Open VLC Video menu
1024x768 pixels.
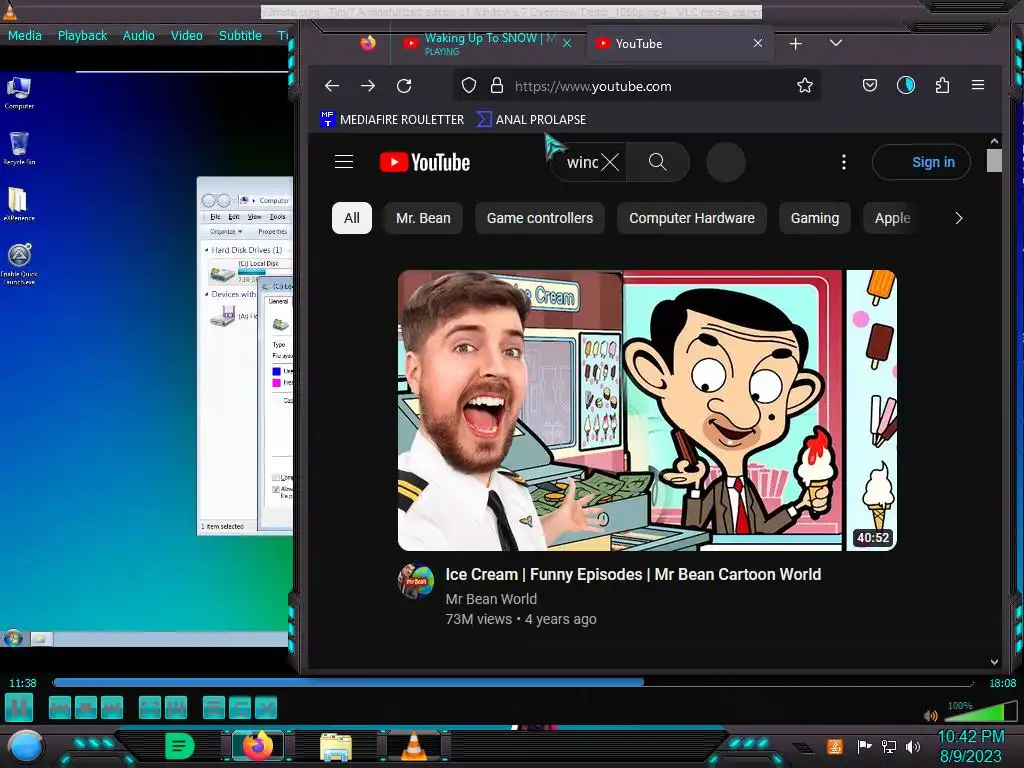pos(187,35)
